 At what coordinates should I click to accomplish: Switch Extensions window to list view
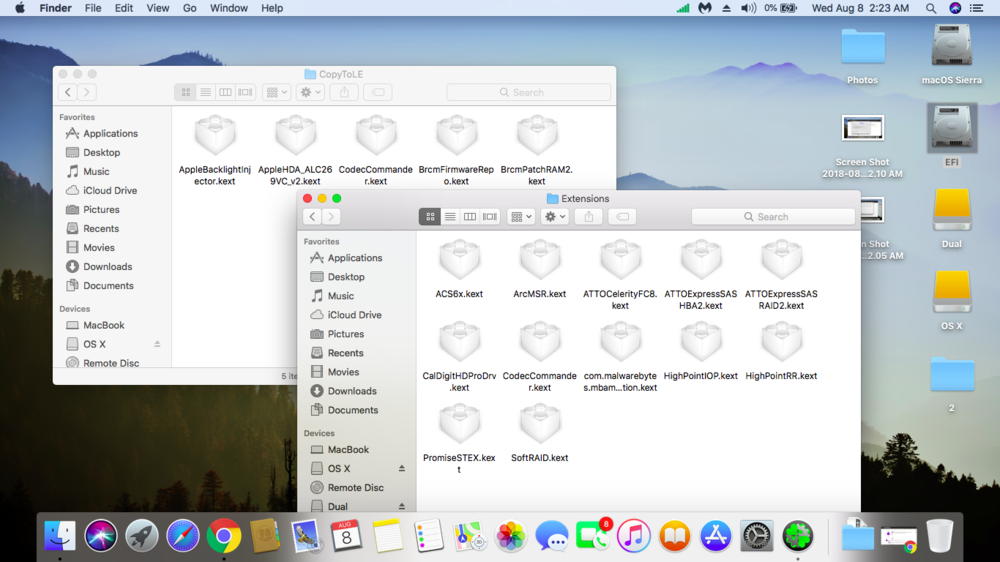(x=450, y=217)
